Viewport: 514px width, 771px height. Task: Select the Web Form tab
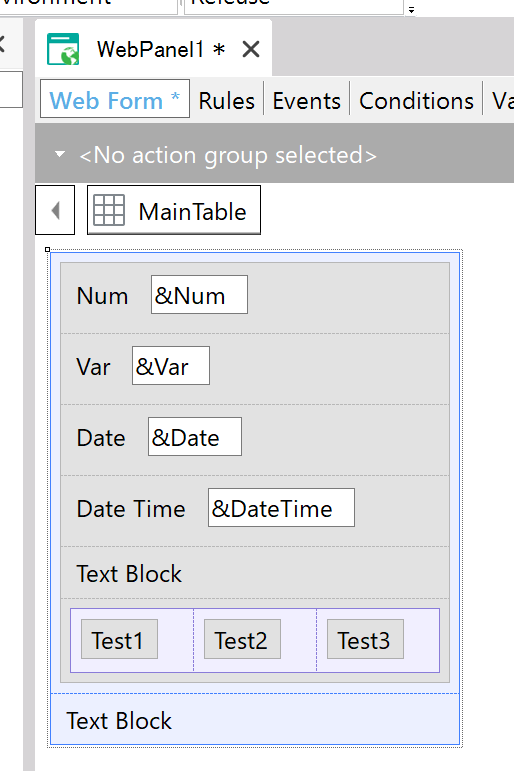click(x=115, y=99)
